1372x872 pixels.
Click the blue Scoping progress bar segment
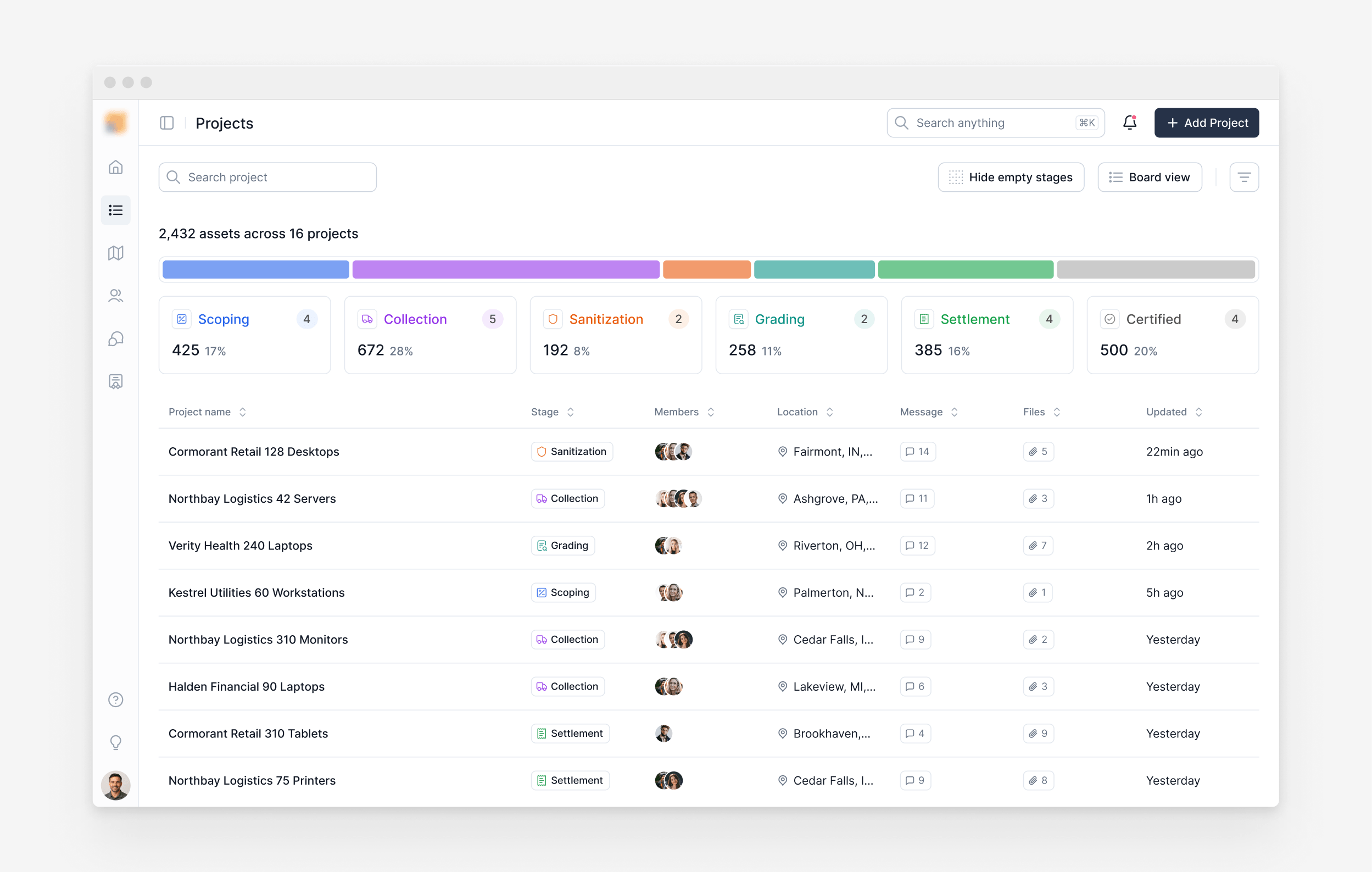coord(256,270)
